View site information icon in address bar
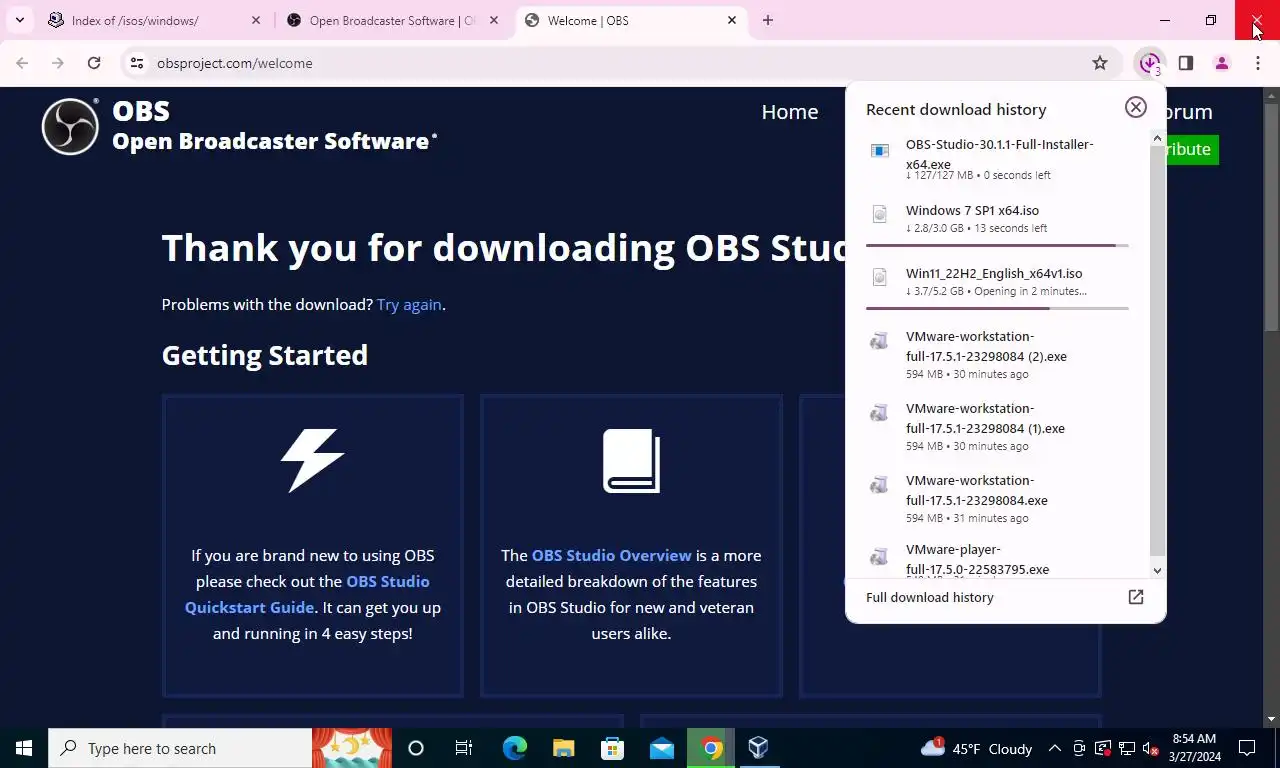 point(137,63)
